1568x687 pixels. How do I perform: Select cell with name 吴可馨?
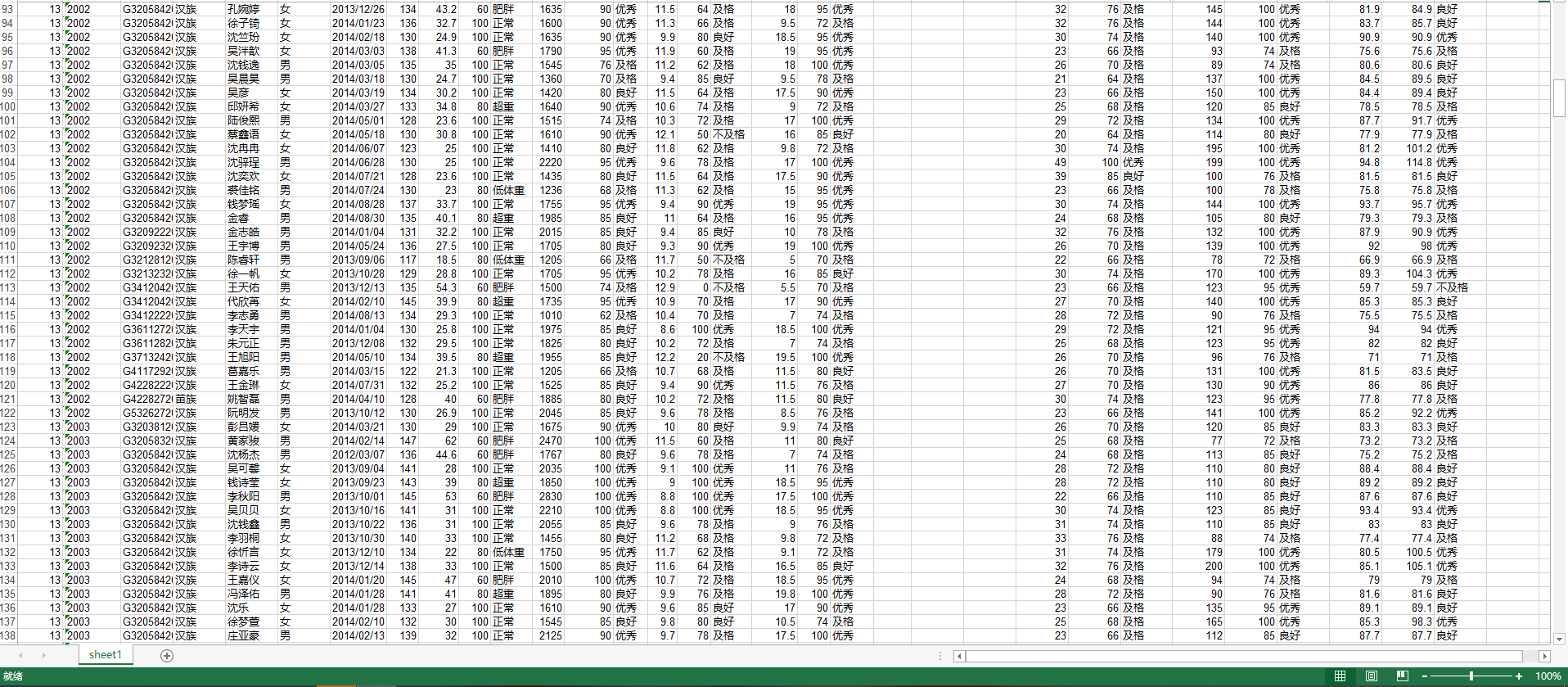[250, 468]
